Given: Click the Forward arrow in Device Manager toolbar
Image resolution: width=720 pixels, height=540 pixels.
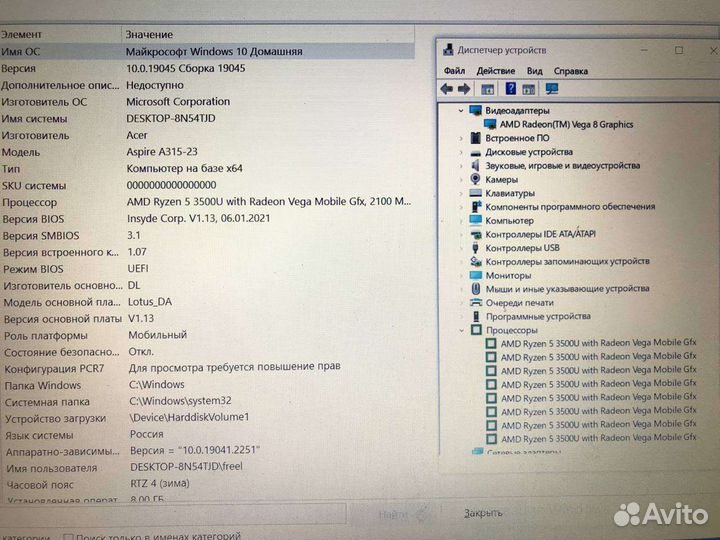Looking at the screenshot, I should coord(464,89).
